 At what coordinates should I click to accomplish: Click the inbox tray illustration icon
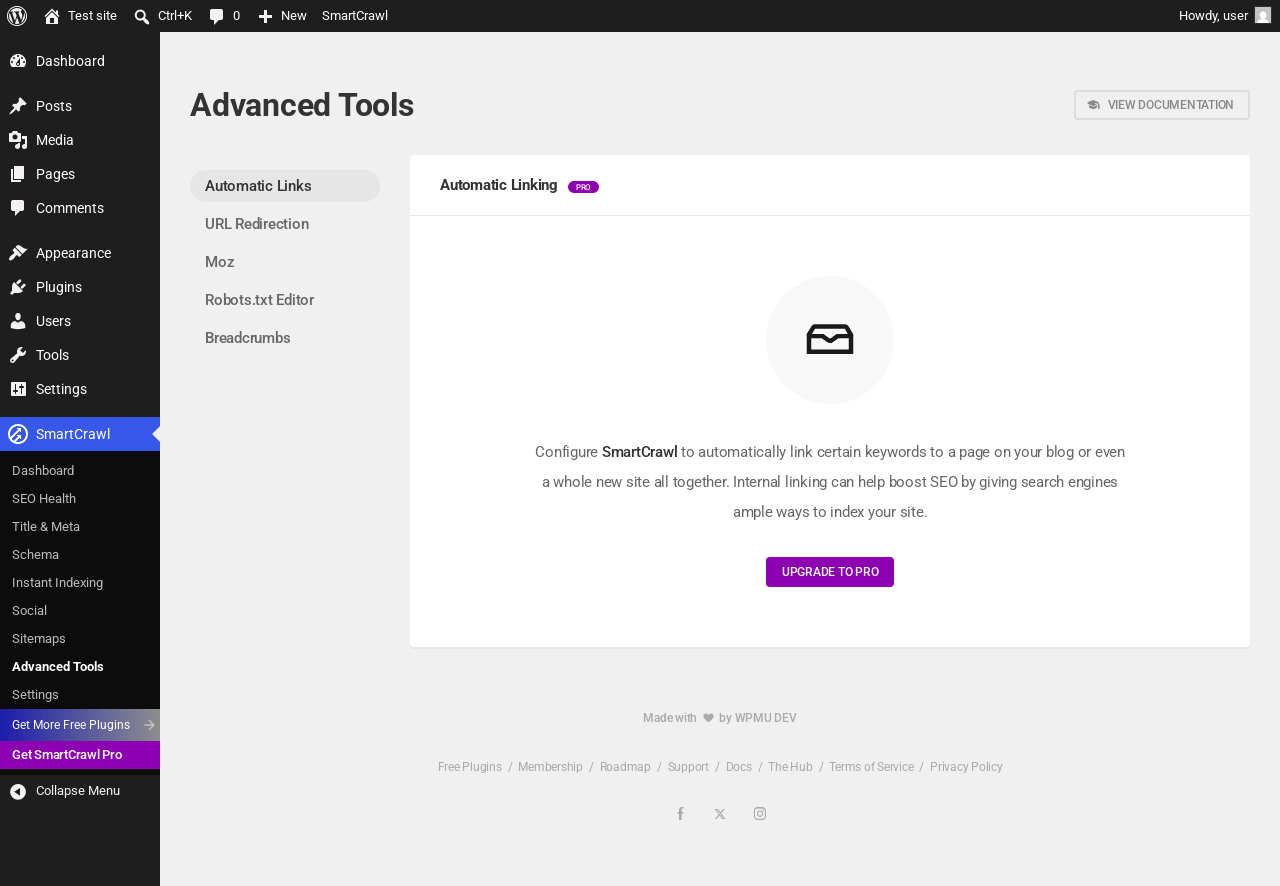click(830, 340)
